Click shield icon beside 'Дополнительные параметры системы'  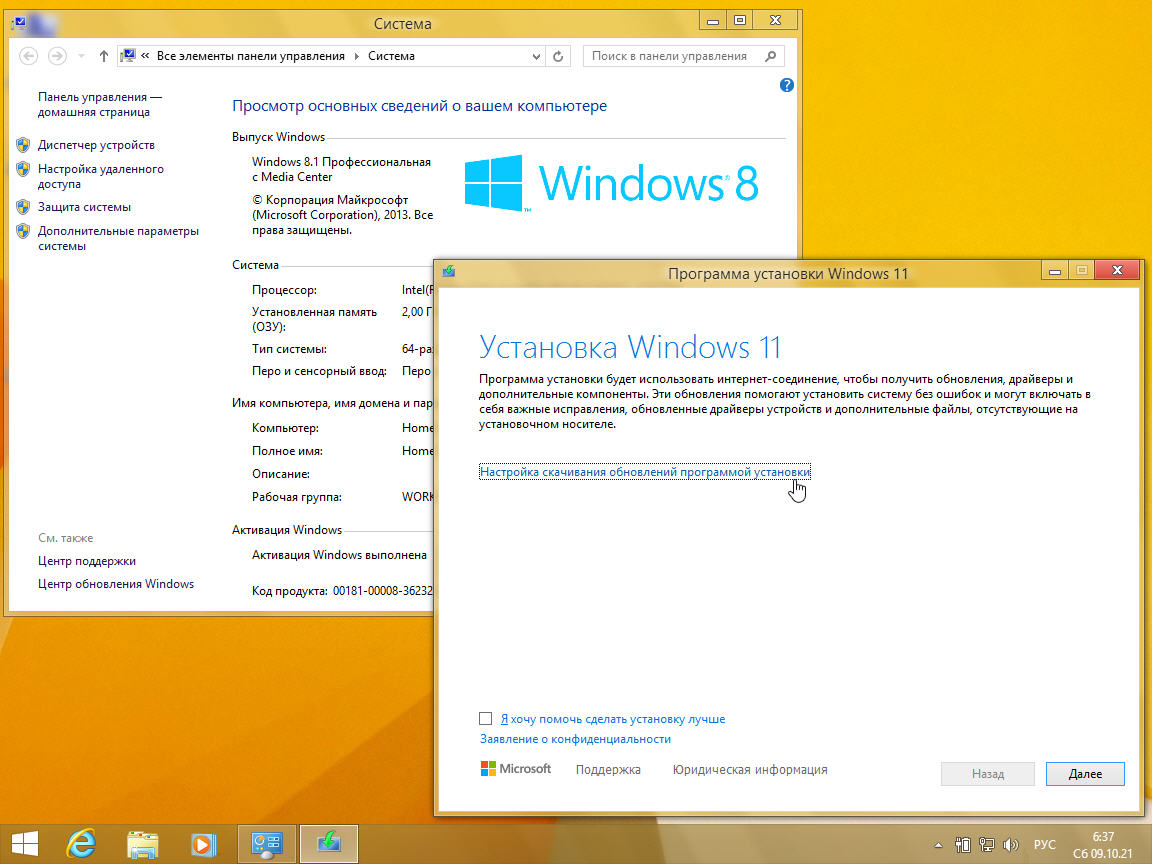(24, 231)
